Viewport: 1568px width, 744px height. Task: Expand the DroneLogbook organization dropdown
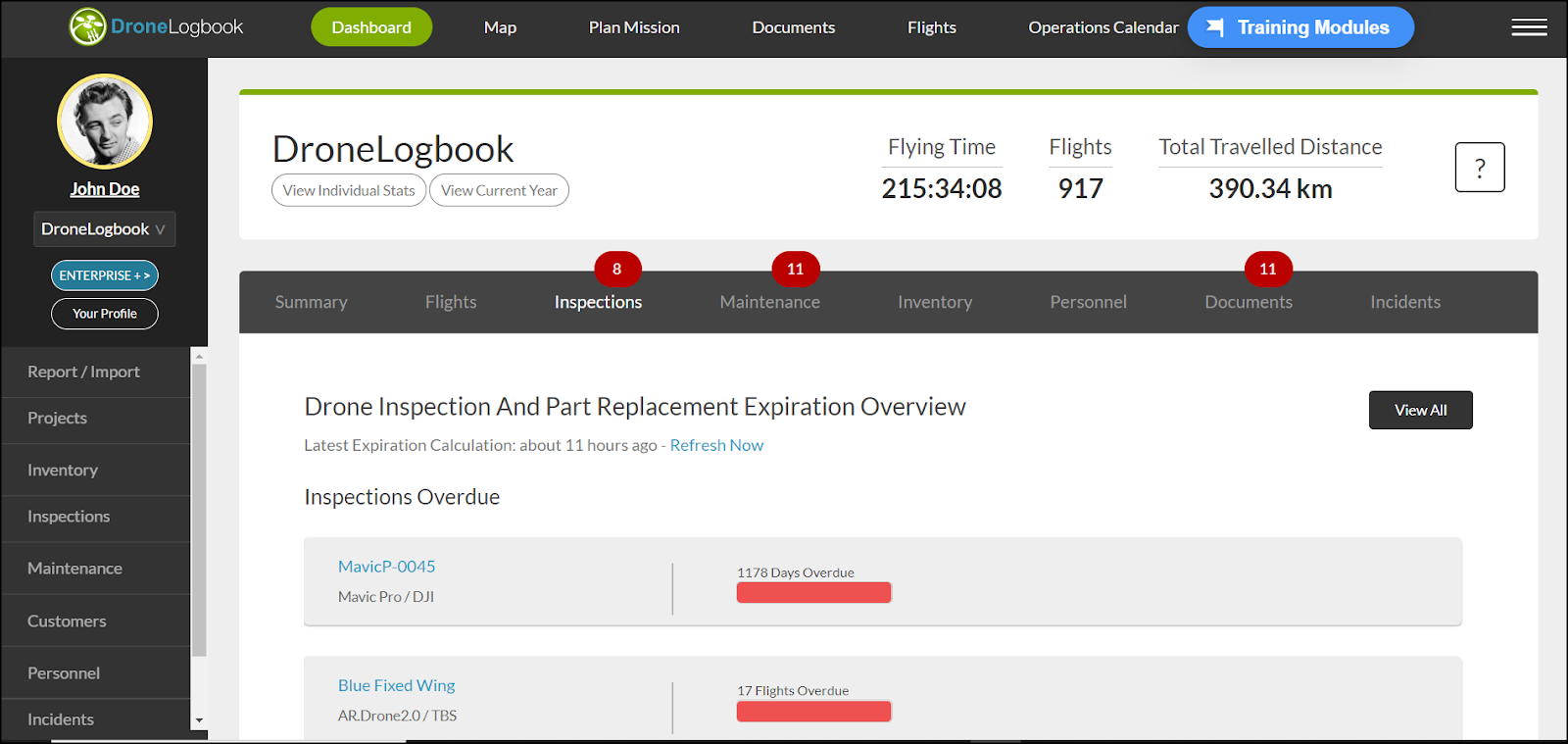click(105, 229)
